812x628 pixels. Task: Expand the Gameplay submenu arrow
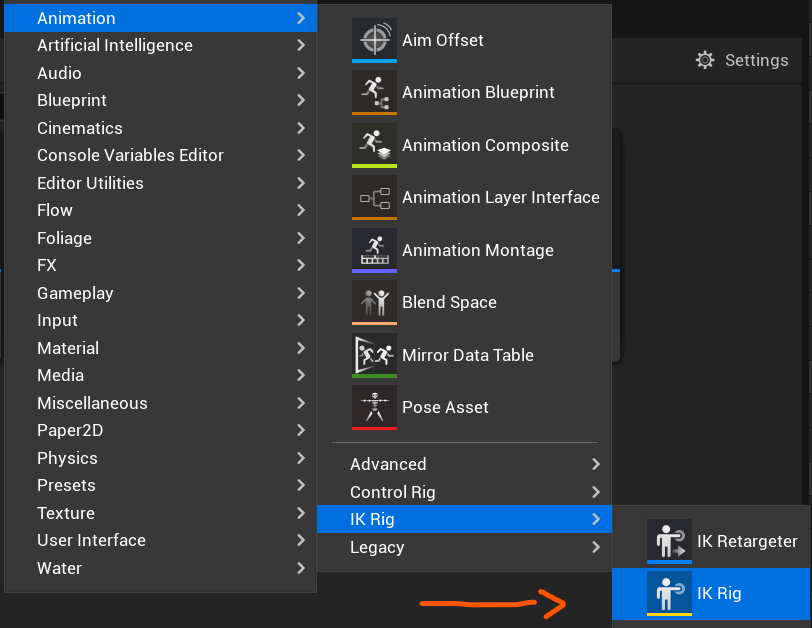[301, 293]
